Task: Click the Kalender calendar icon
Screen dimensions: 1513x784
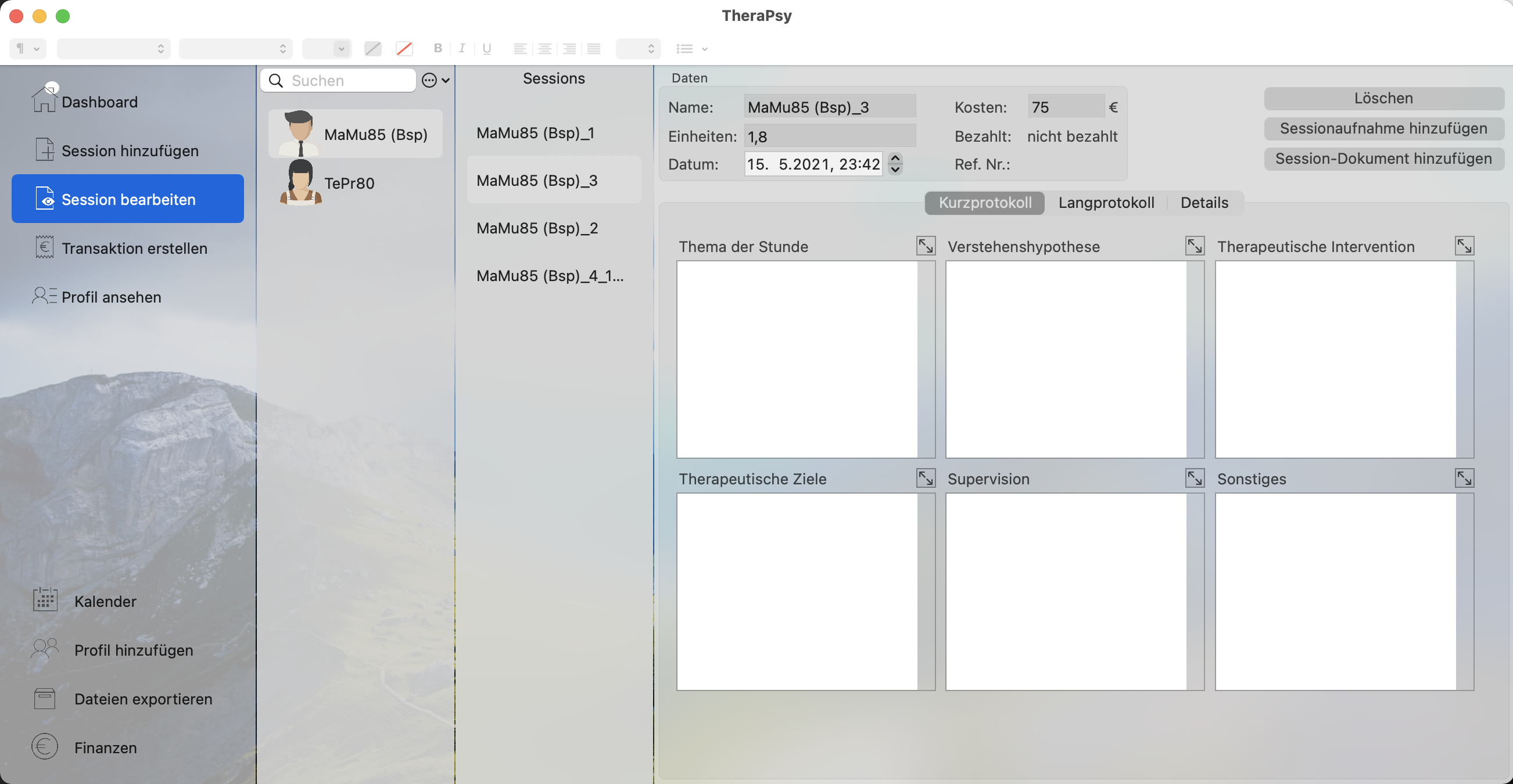Action: click(x=45, y=600)
